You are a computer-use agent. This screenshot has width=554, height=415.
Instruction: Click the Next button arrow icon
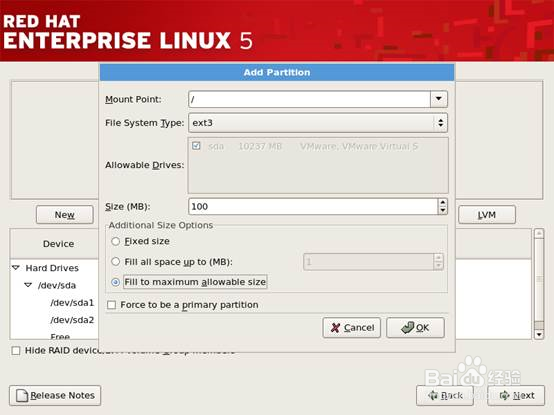pyautogui.click(x=504, y=395)
